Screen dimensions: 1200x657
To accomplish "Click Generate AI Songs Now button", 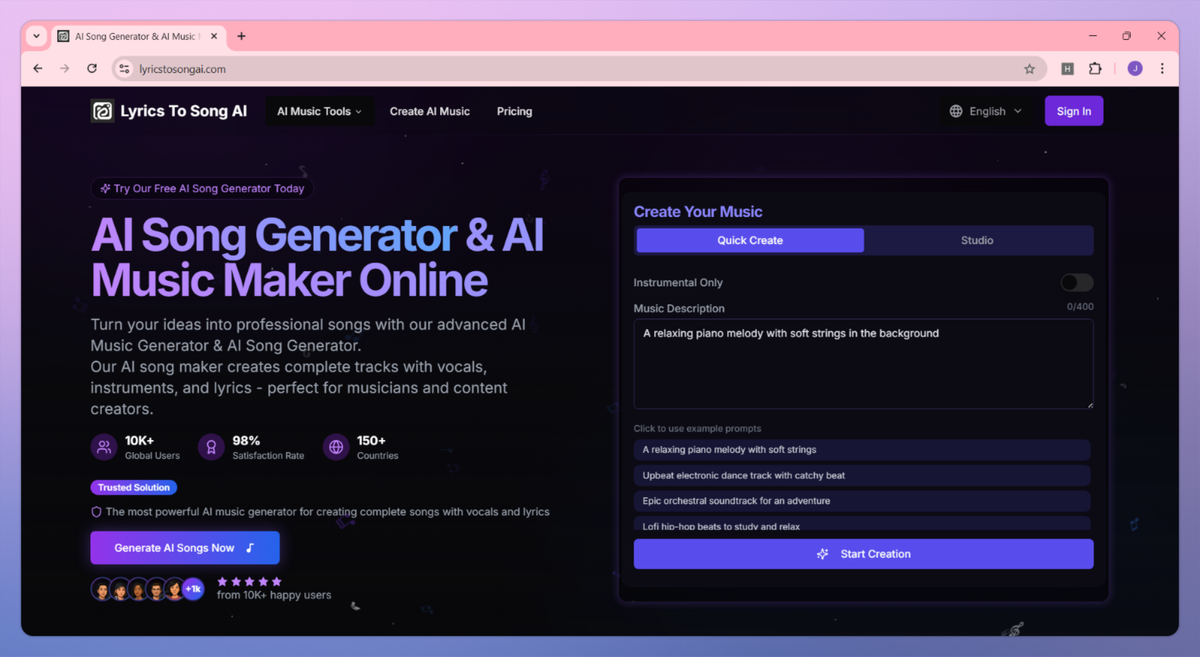I will coord(185,548).
